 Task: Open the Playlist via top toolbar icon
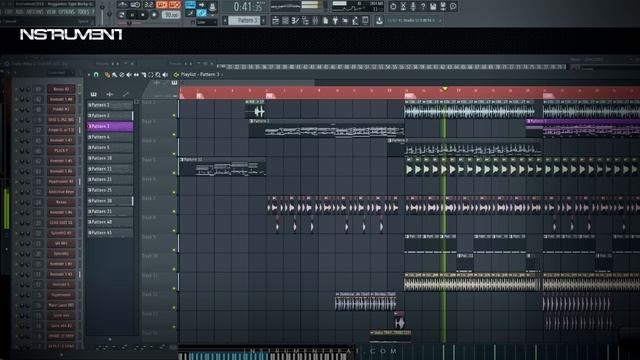pos(276,20)
